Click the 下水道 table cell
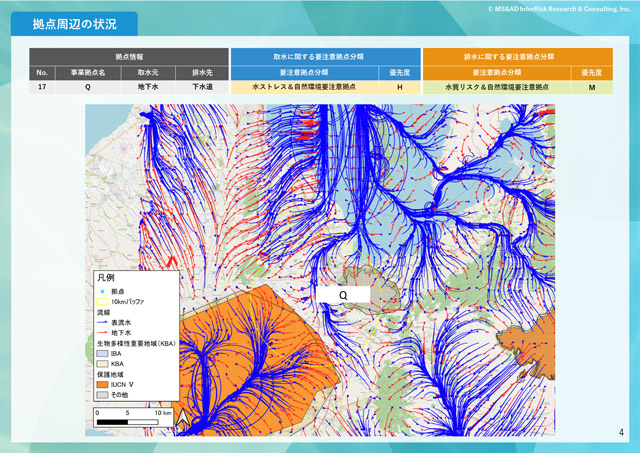Image resolution: width=640 pixels, height=453 pixels. pyautogui.click(x=202, y=87)
